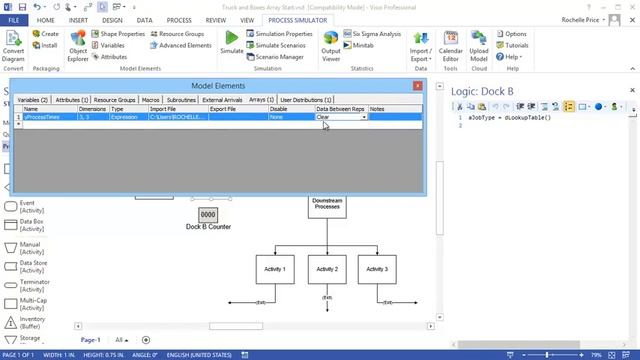Open the Data Between Reps dropdown
640x360 pixels.
[x=364, y=117]
